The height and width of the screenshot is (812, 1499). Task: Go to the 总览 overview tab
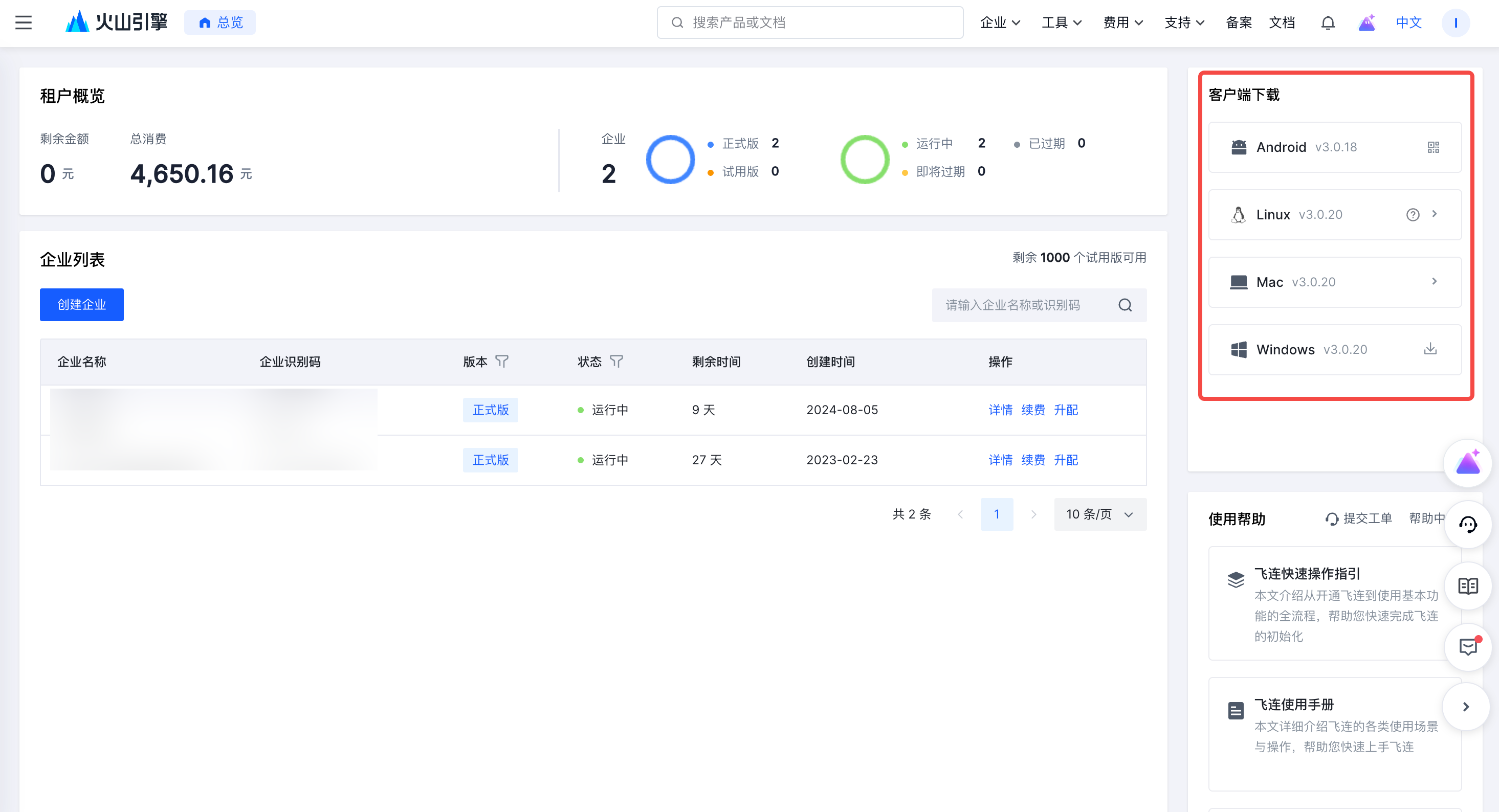(x=220, y=22)
